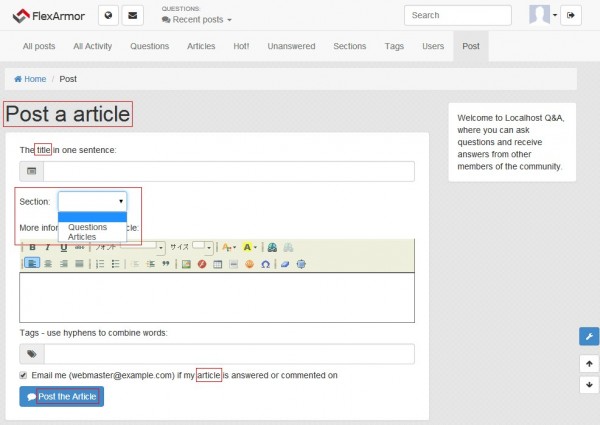This screenshot has width=600, height=425.
Task: Open the envelope messages icon
Action: [133, 15]
